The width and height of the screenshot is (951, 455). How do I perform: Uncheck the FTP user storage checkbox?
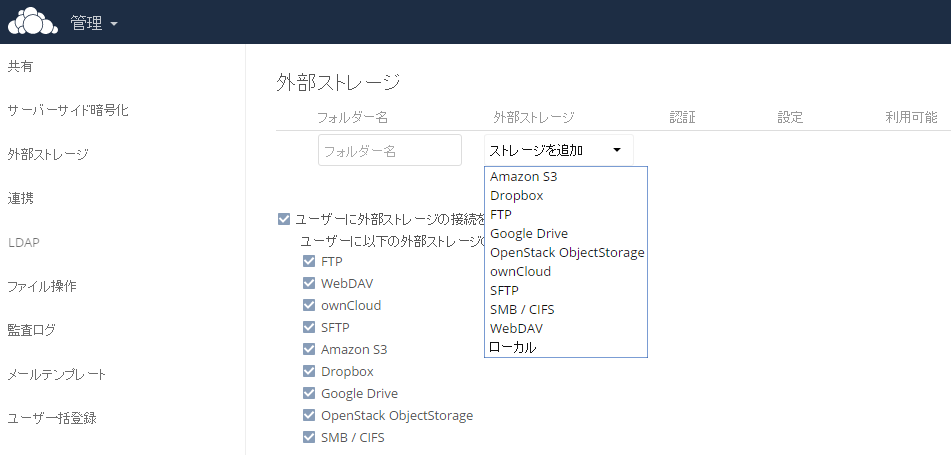pos(309,261)
